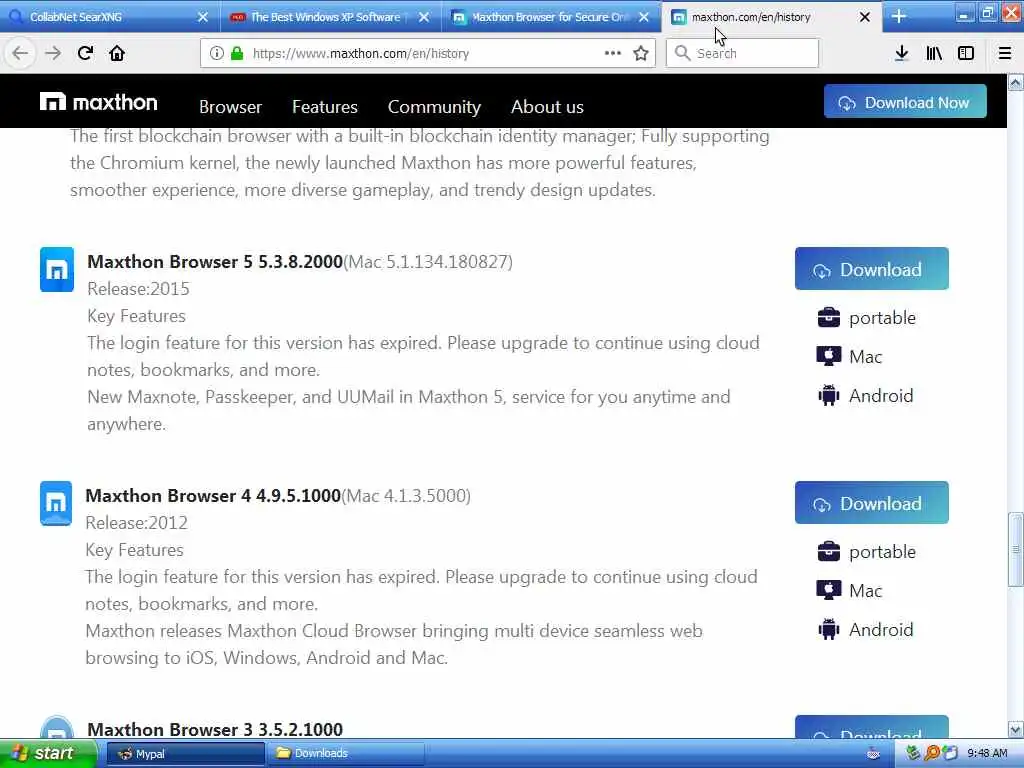Select Mypal taskbar button
The height and width of the screenshot is (768, 1024).
[185, 753]
